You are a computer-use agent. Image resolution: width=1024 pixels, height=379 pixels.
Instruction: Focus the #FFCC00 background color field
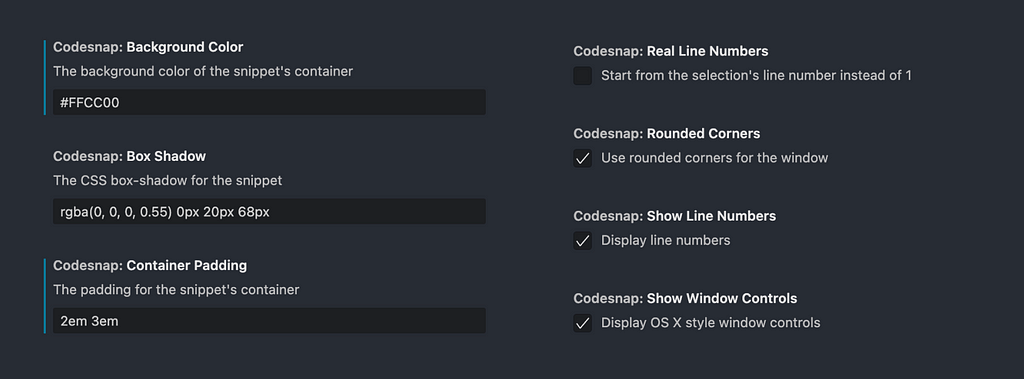pyautogui.click(x=269, y=103)
